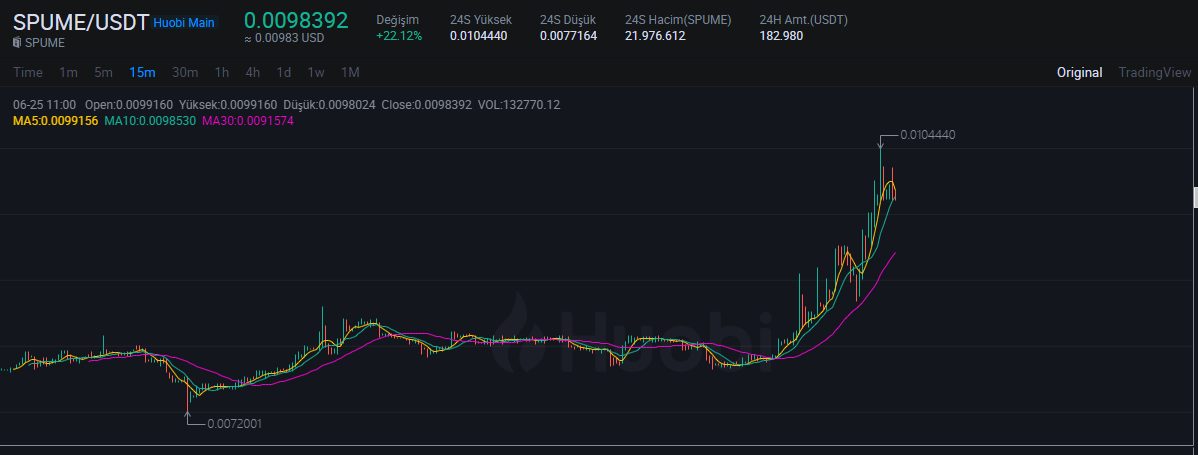Click the Close:0.0098392 readout

tap(426, 105)
